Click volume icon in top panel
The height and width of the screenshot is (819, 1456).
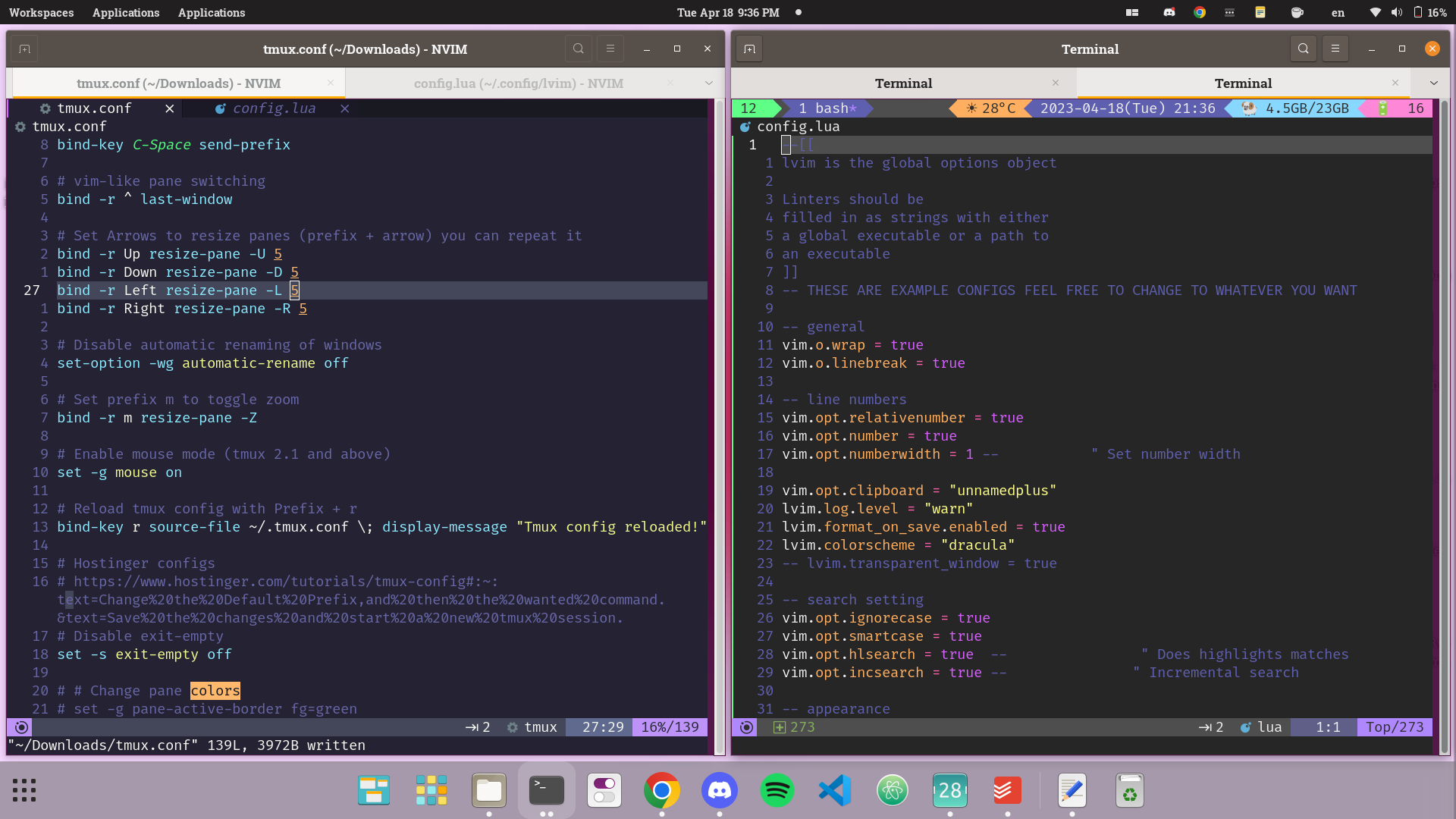coord(1397,12)
